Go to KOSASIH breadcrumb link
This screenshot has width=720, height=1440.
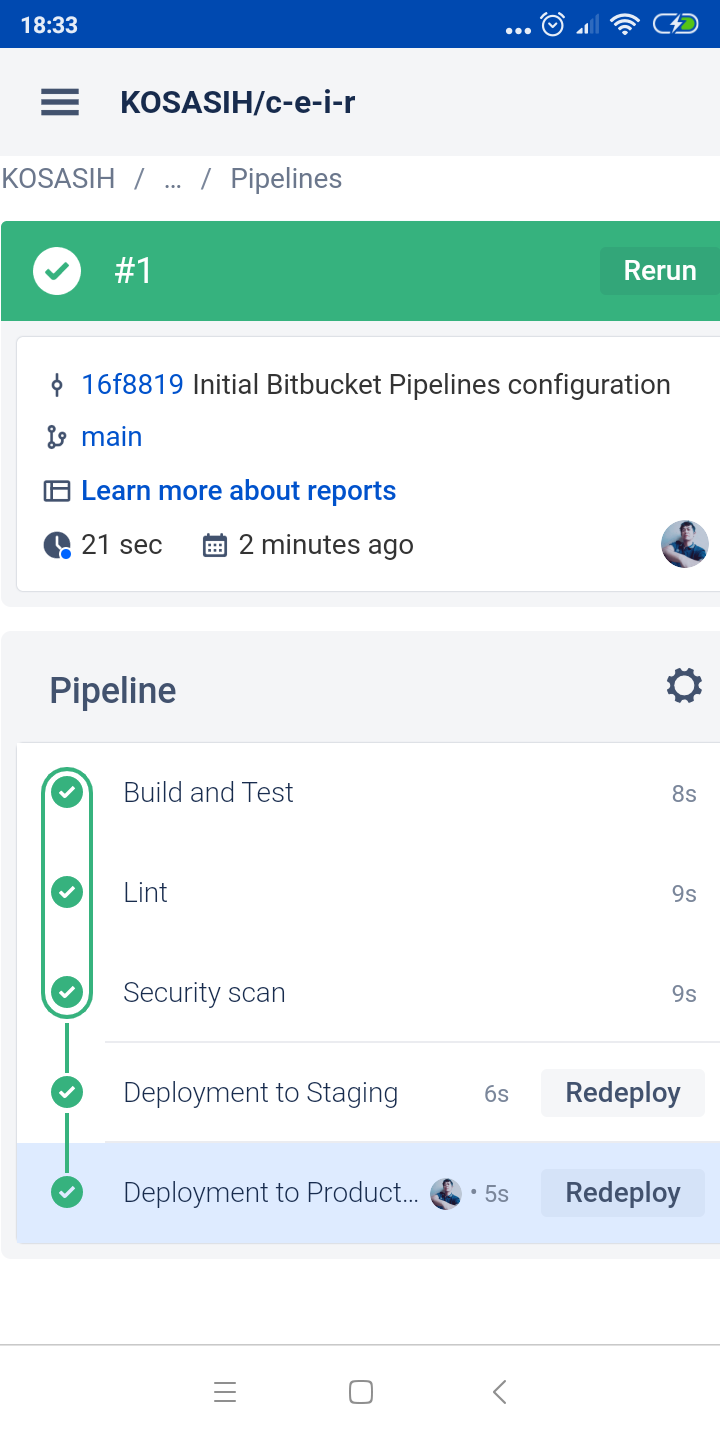click(58, 179)
